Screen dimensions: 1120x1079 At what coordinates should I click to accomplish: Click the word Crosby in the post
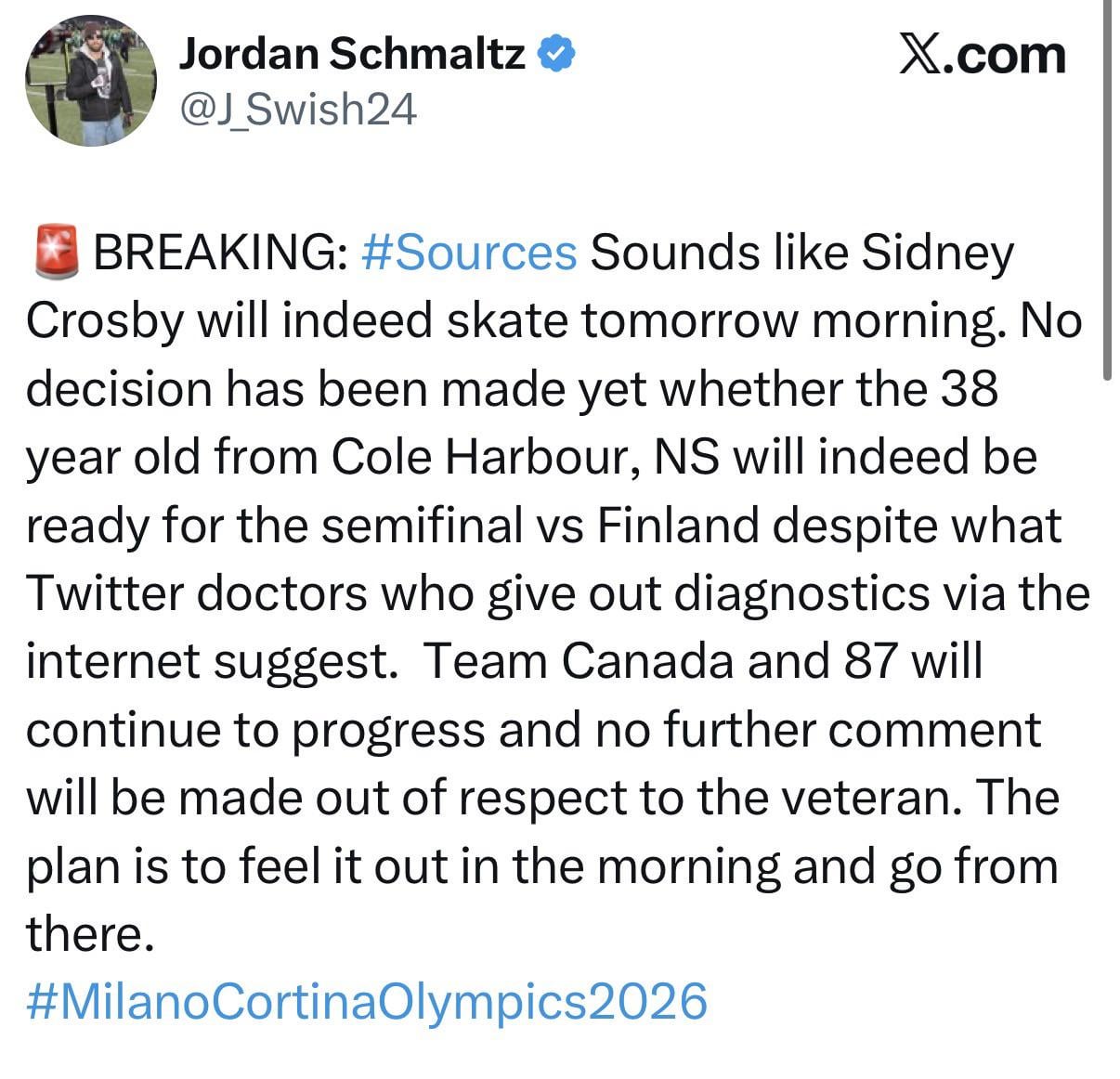pos(104,321)
